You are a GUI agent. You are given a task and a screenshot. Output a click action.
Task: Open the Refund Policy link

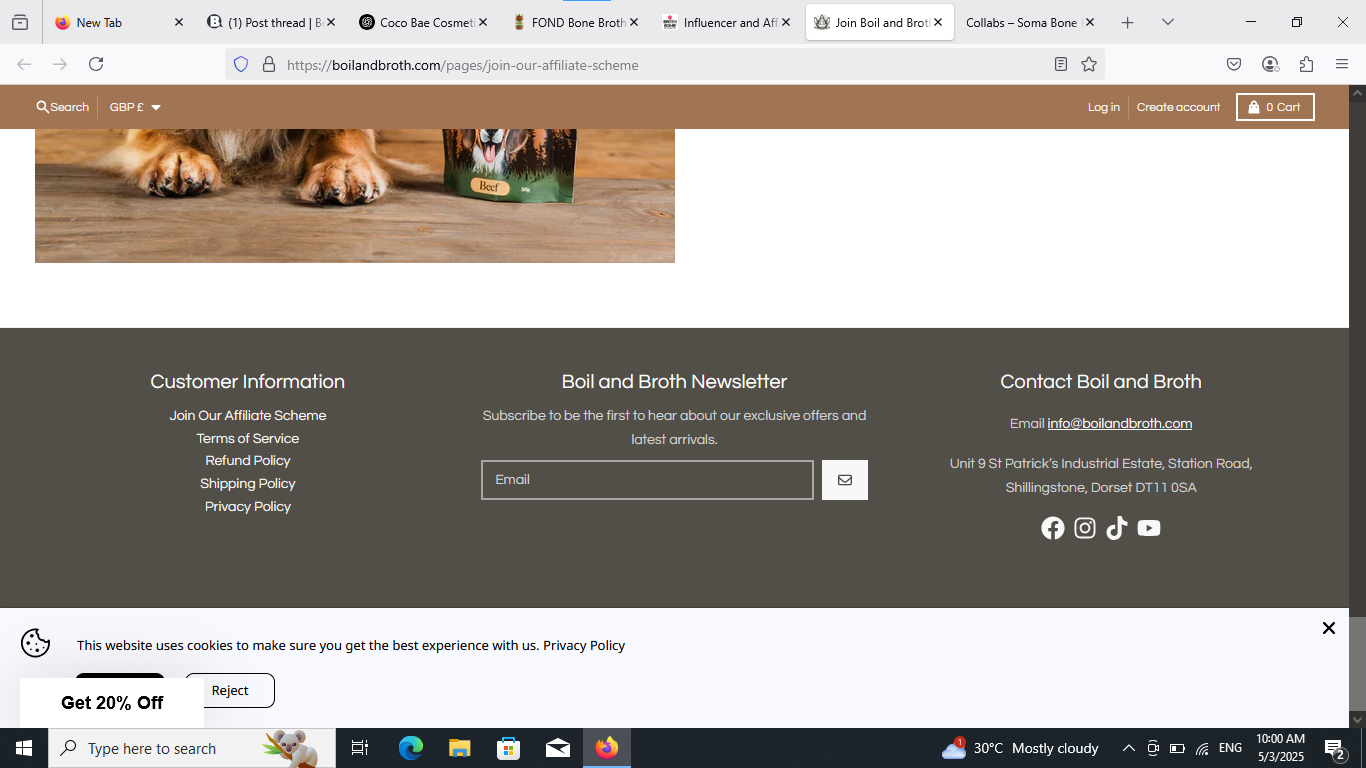(248, 461)
